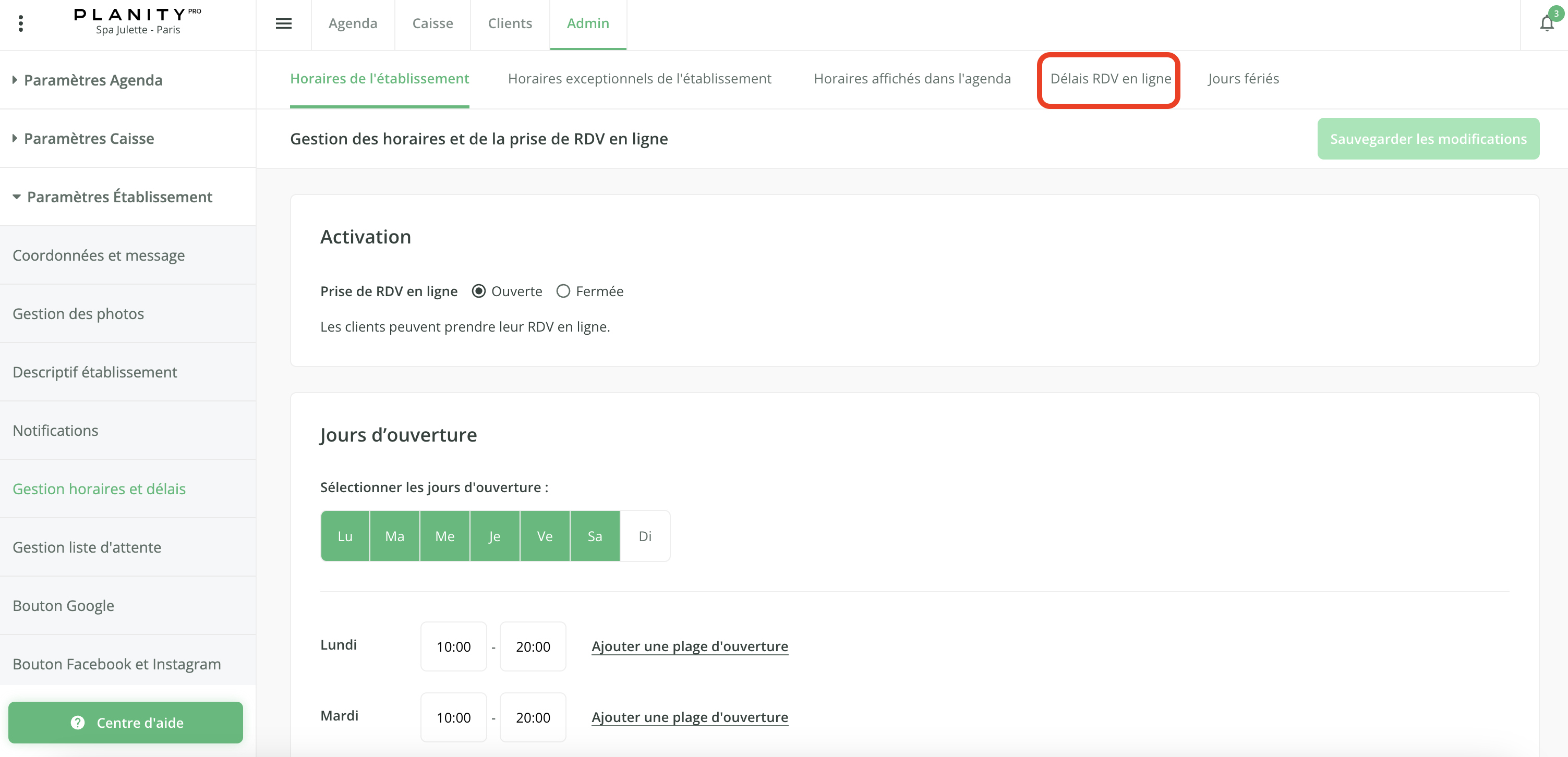Toggle Sunday (Di) opening day

[x=645, y=536]
